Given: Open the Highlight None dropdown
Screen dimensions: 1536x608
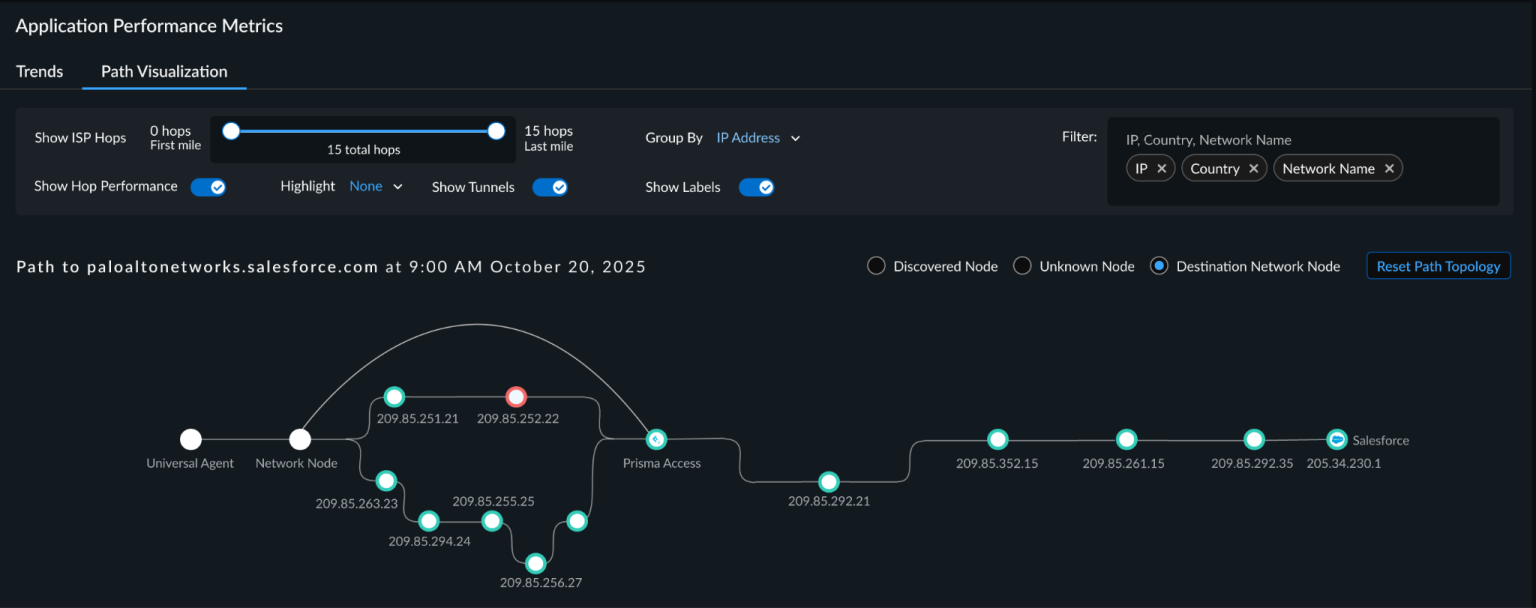Looking at the screenshot, I should (x=376, y=186).
